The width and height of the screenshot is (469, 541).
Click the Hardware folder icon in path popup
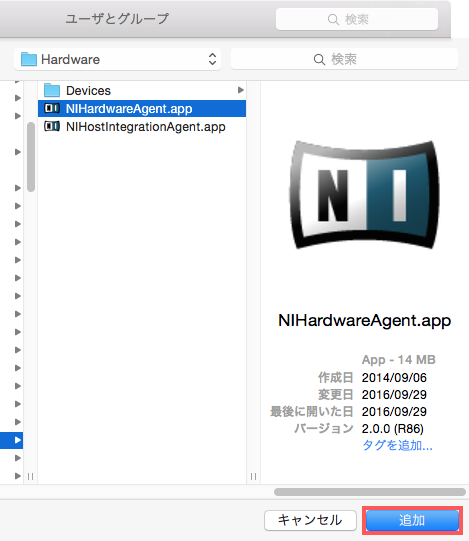point(29,59)
